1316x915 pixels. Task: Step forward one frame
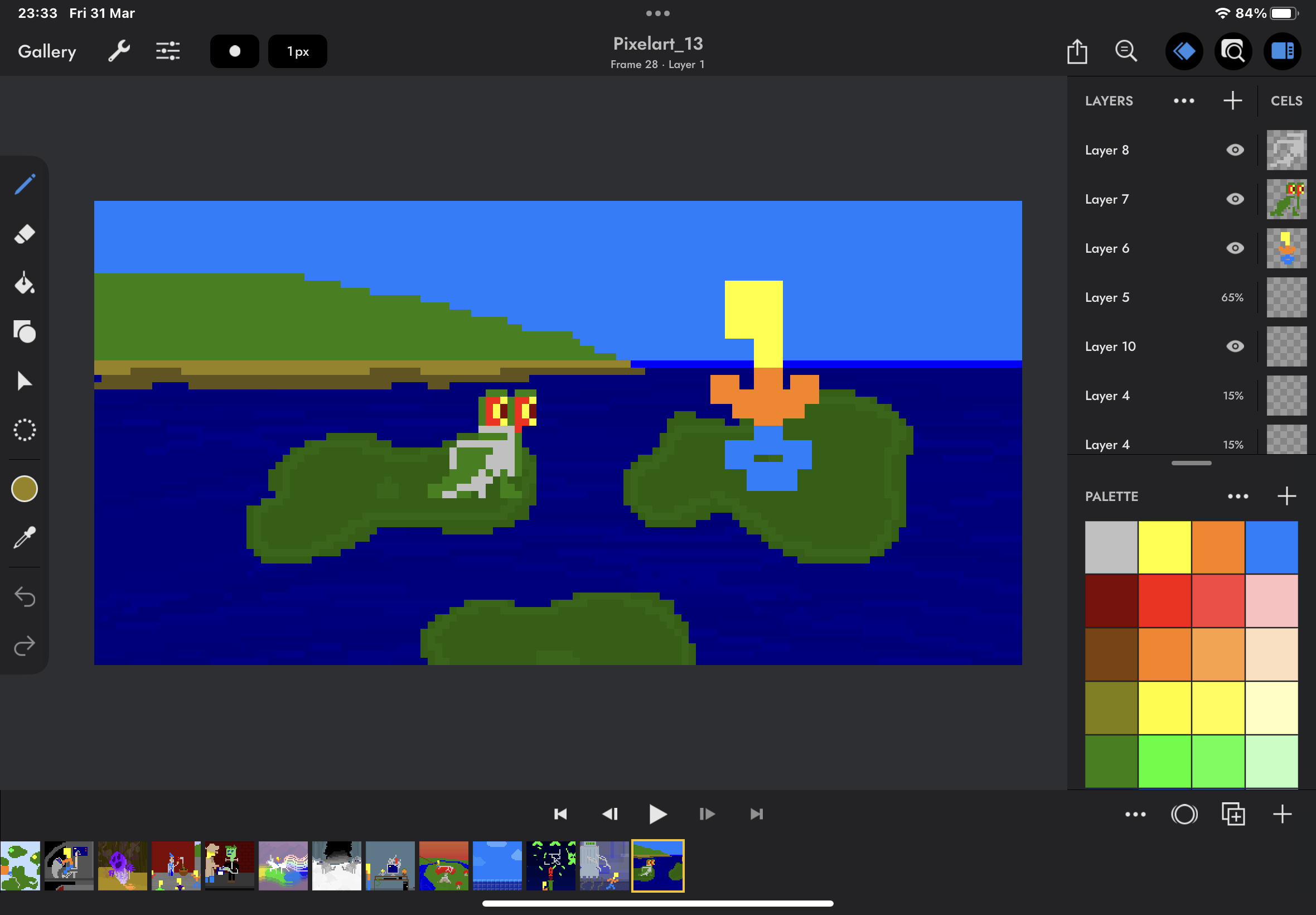(707, 814)
